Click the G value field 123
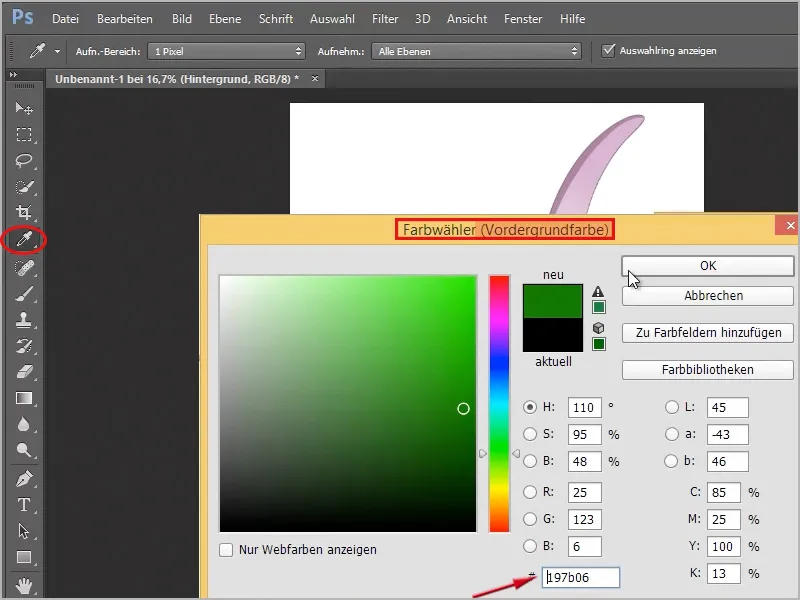Image resolution: width=800 pixels, height=600 pixels. [x=584, y=519]
